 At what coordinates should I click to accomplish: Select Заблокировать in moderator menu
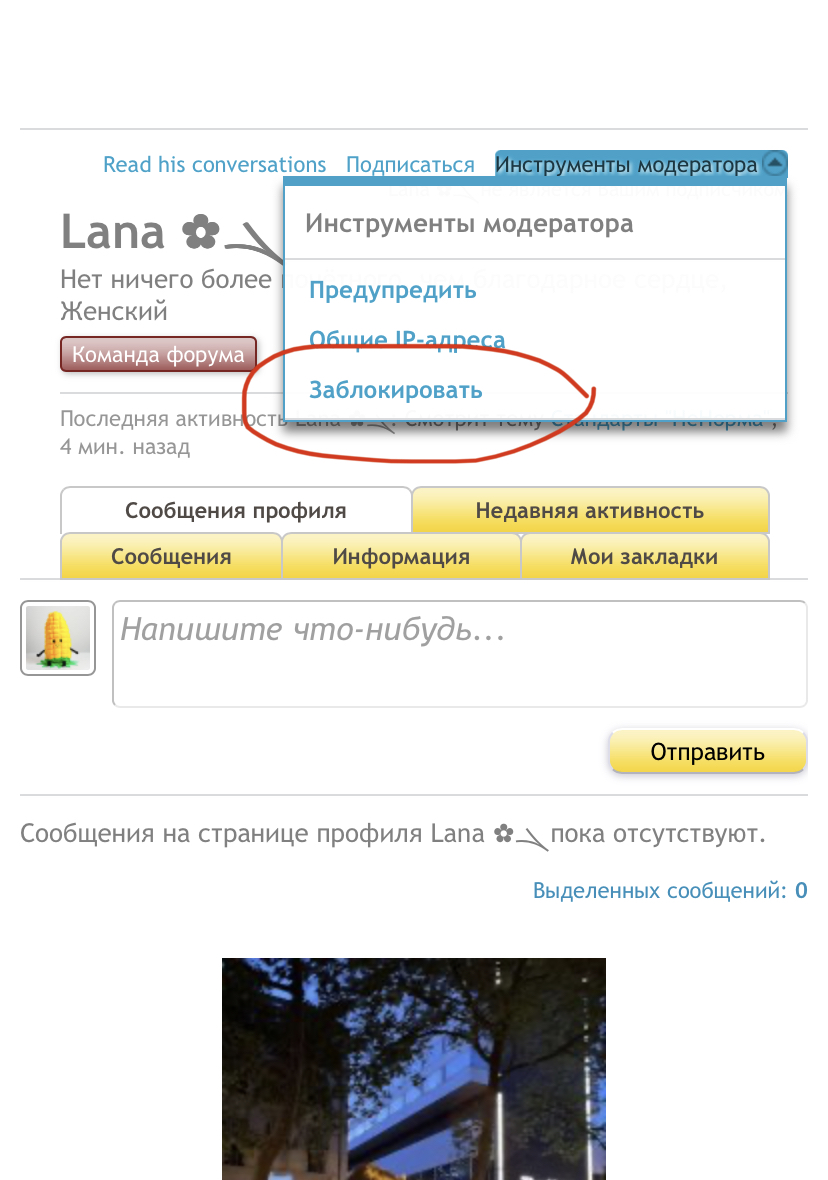point(395,391)
